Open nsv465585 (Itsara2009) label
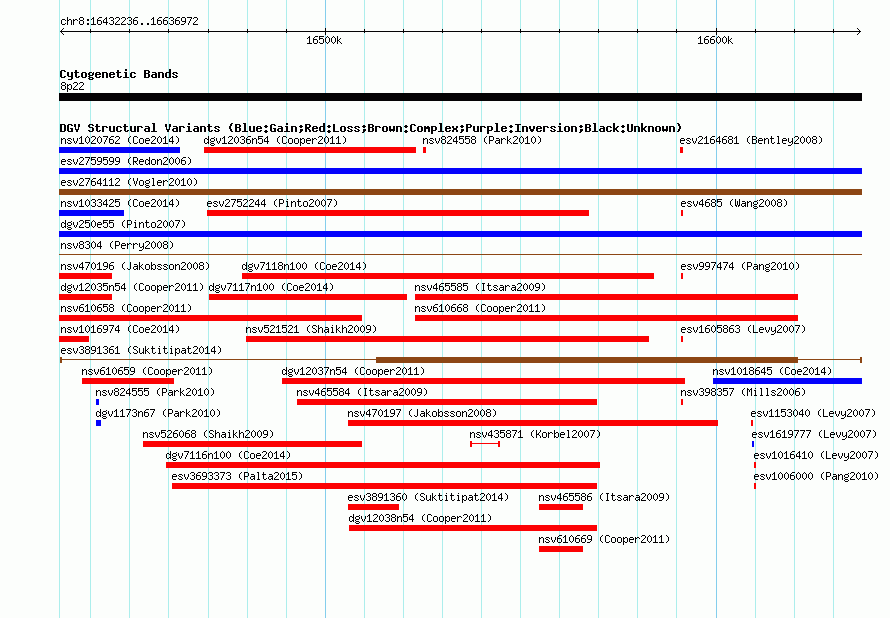 pyautogui.click(x=480, y=287)
